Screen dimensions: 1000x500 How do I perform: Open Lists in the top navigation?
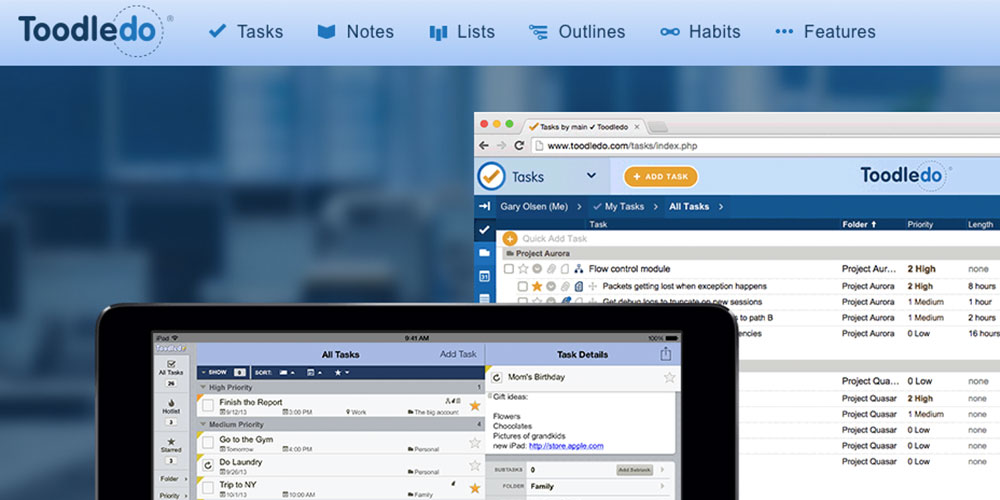[x=462, y=31]
